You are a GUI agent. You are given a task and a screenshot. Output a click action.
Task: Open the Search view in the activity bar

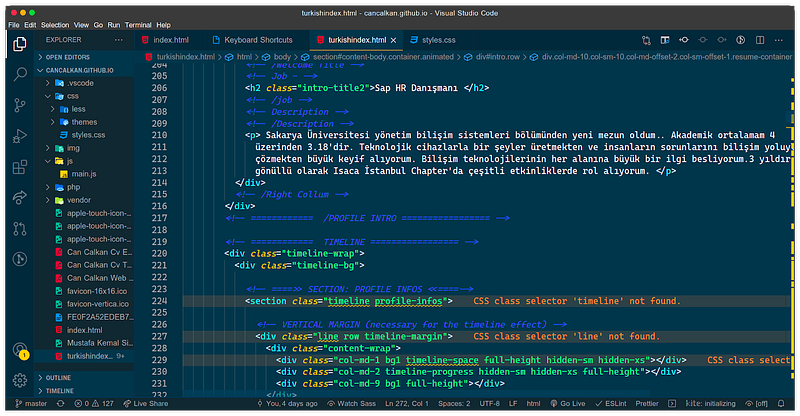(20, 74)
